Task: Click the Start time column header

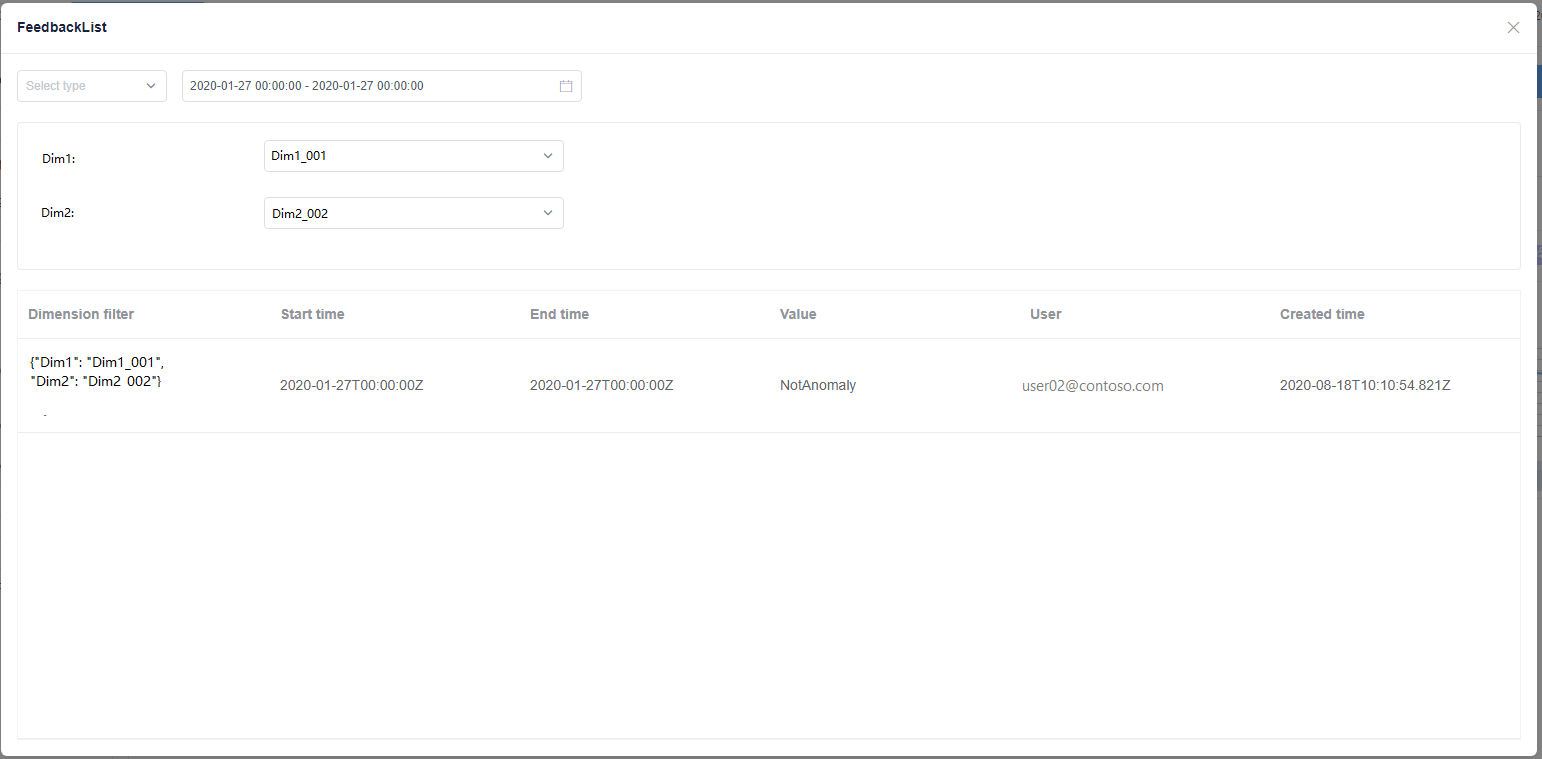Action: (x=312, y=314)
